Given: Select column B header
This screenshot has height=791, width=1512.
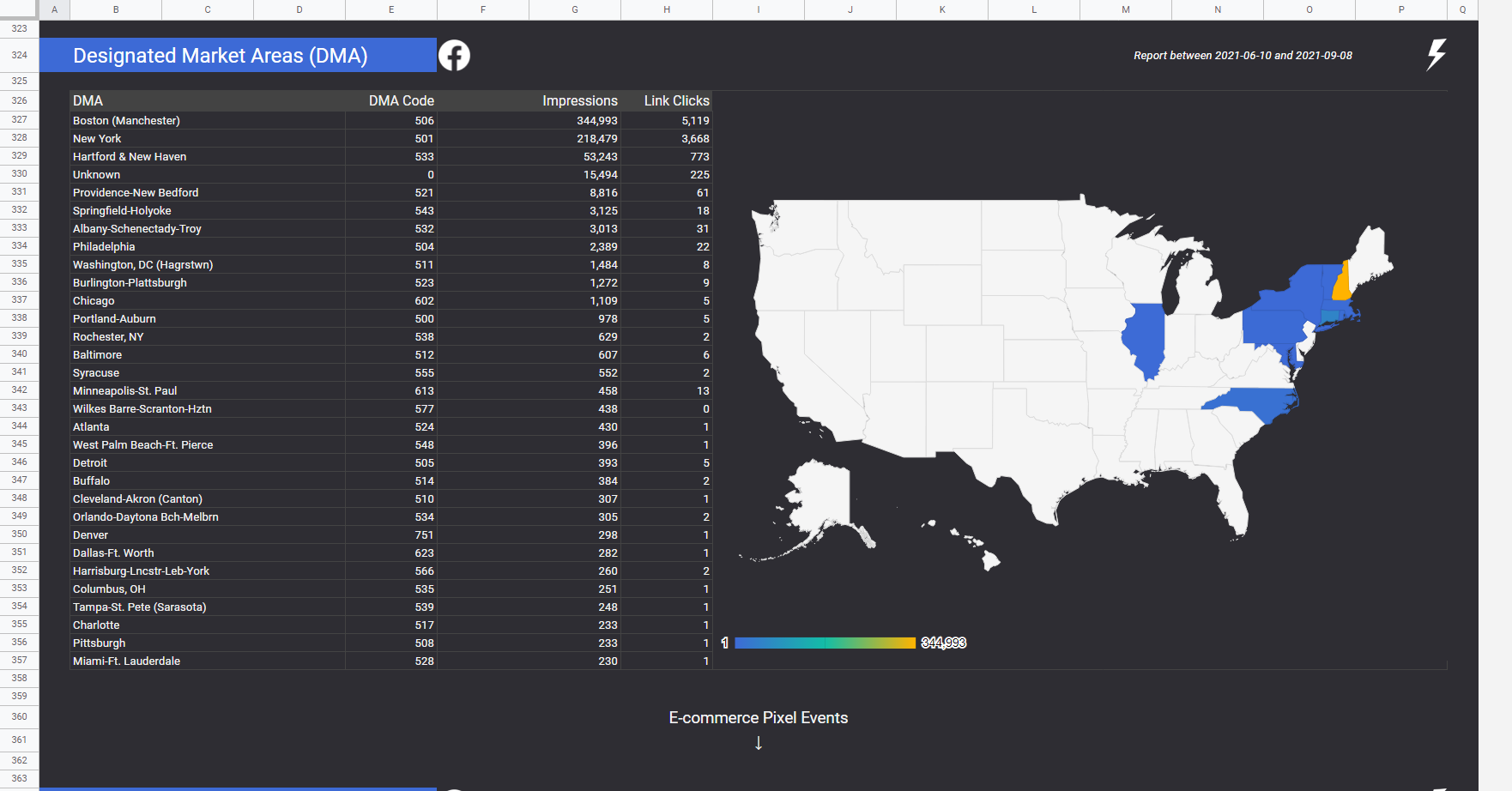Looking at the screenshot, I should point(116,9).
